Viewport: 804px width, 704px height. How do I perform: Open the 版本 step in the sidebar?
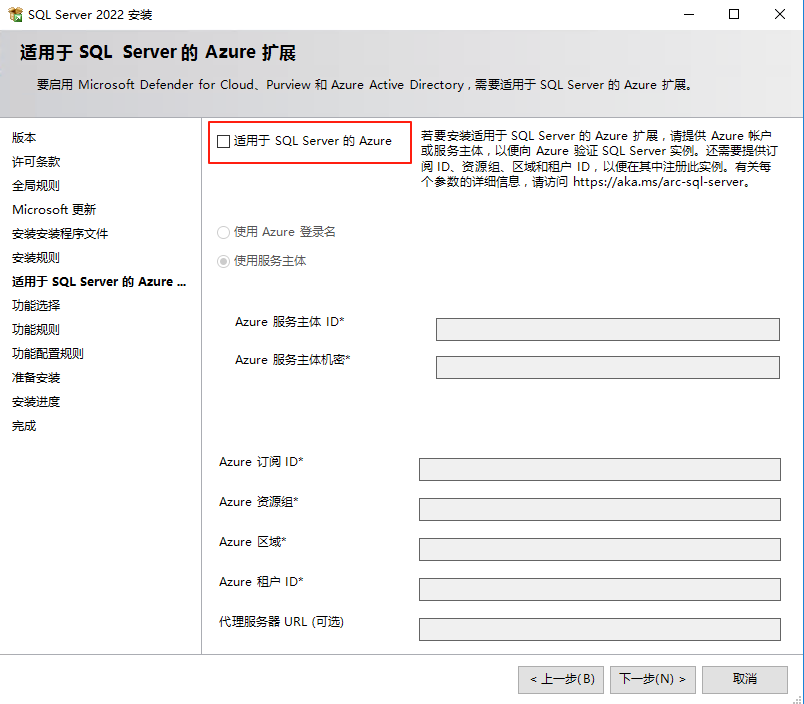24,138
